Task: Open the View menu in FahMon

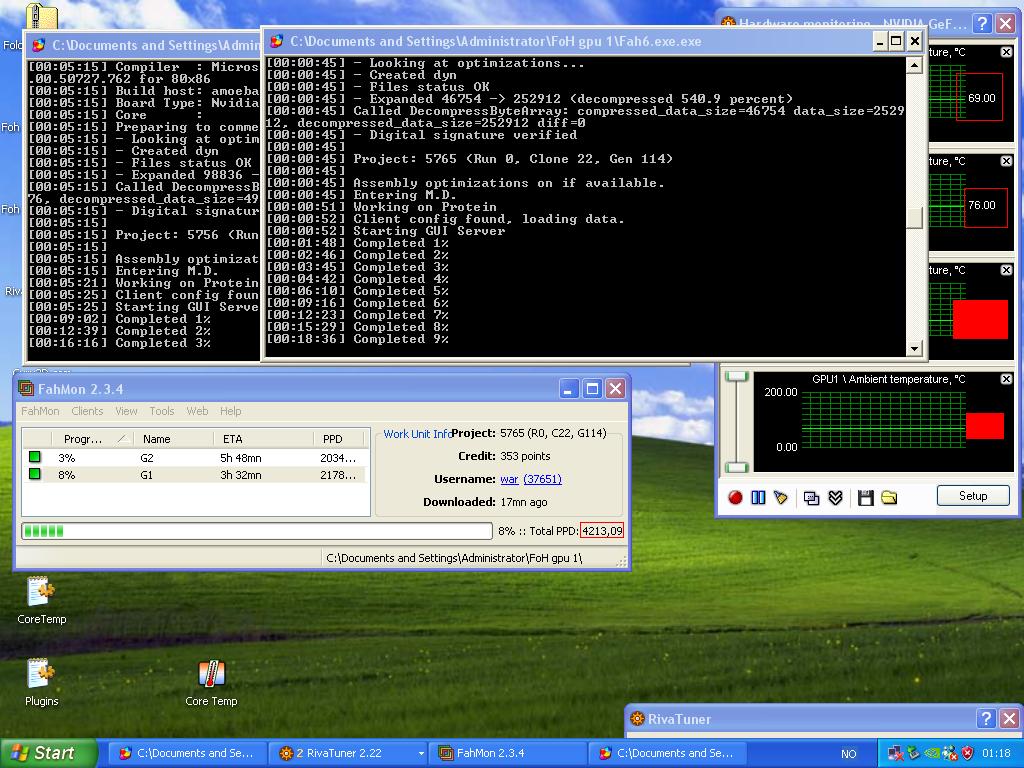Action: tap(126, 411)
